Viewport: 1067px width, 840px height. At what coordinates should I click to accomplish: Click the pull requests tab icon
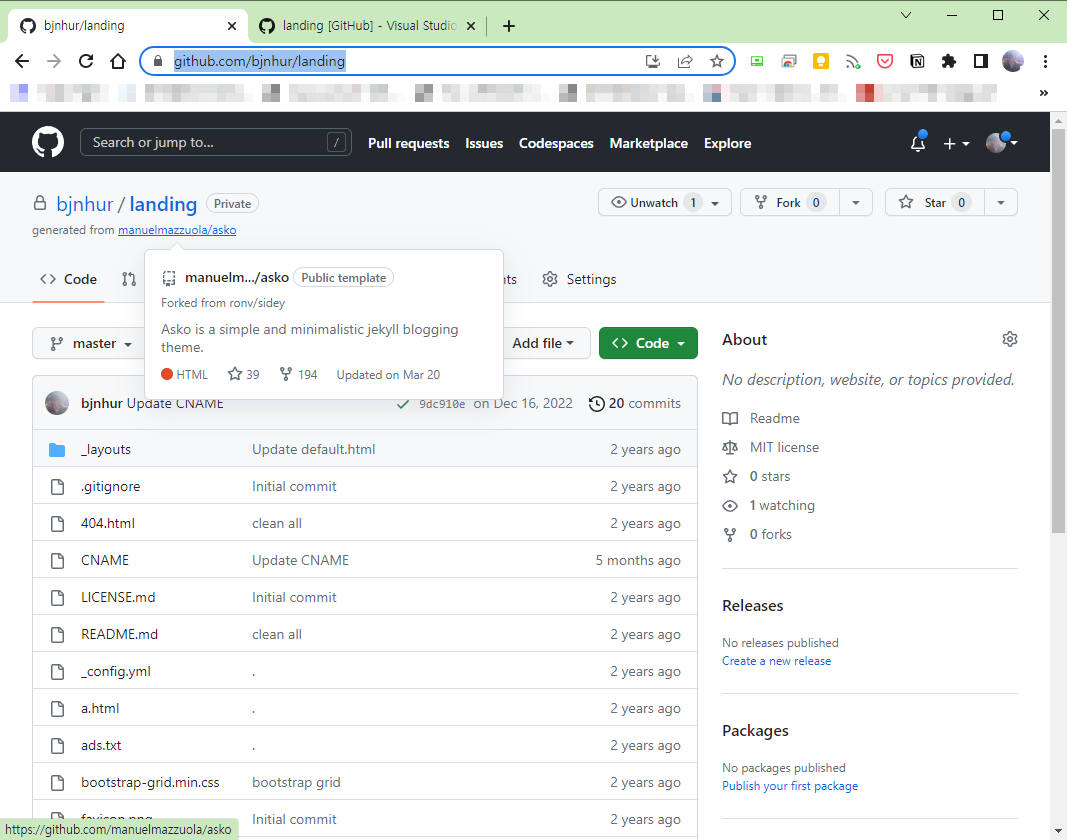pos(129,279)
